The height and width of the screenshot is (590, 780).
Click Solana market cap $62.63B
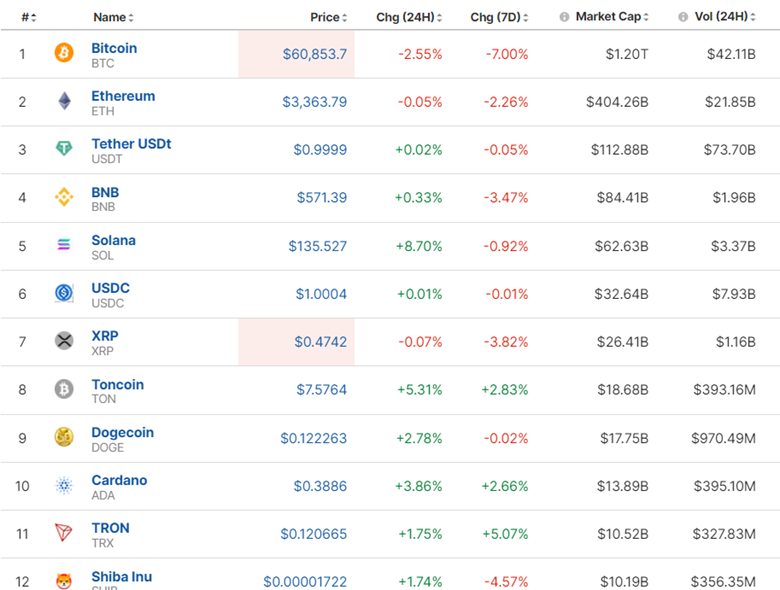(x=622, y=246)
